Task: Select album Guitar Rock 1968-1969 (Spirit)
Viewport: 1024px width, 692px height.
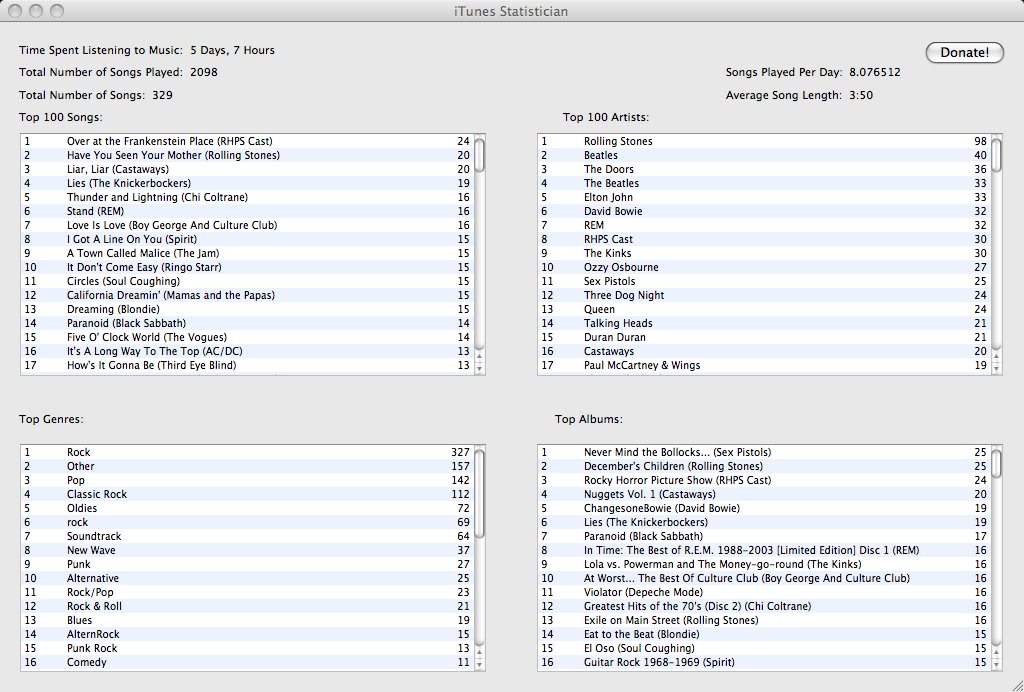Action: [x=765, y=662]
